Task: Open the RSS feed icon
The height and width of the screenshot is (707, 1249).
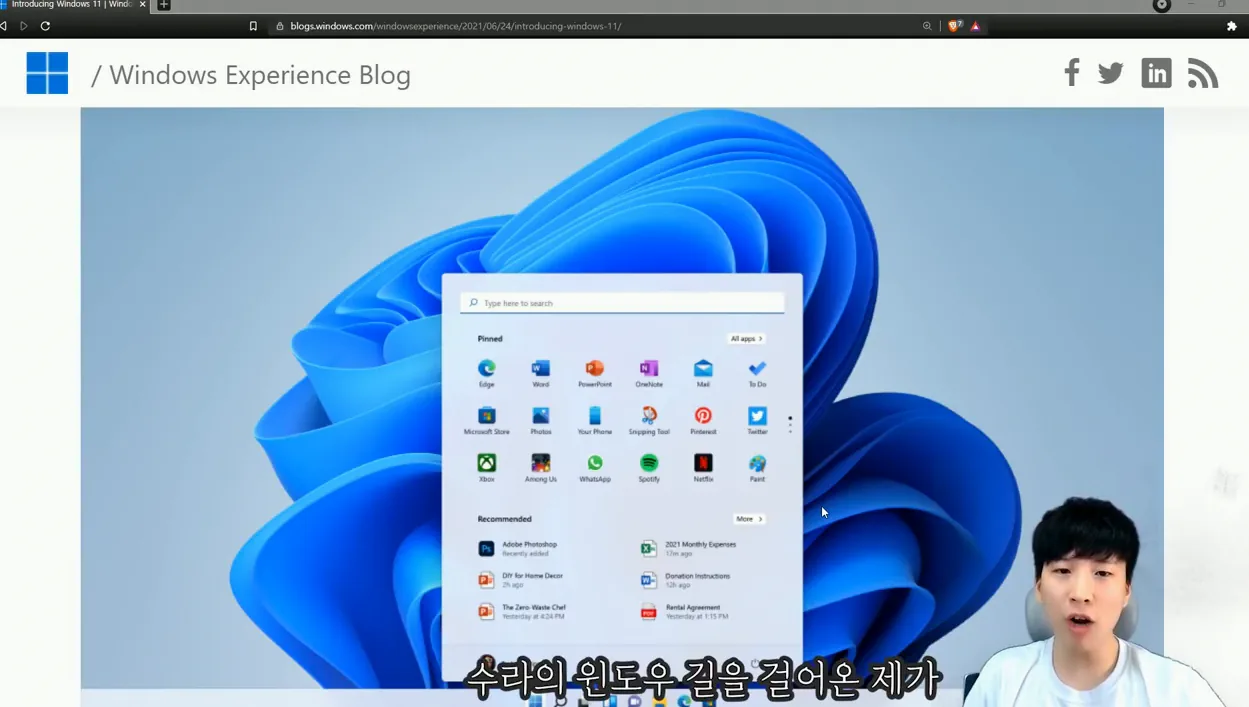Action: pos(1203,73)
